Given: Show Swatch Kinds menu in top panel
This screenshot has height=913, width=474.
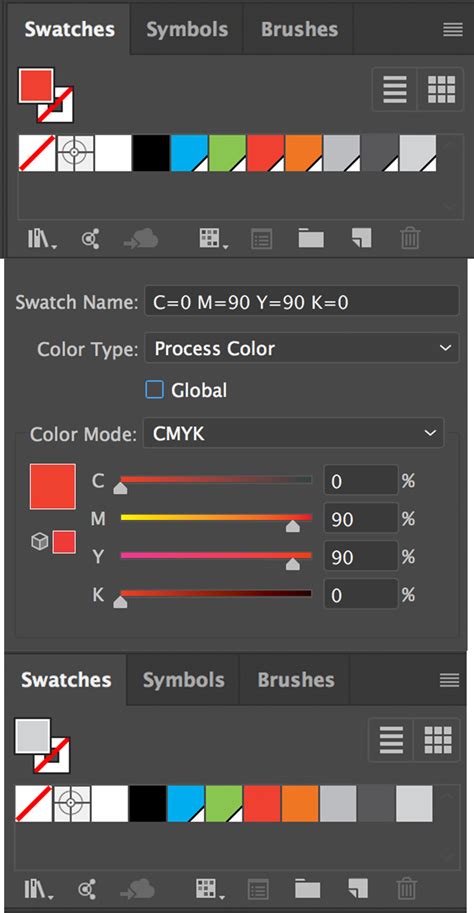Looking at the screenshot, I should [x=214, y=238].
